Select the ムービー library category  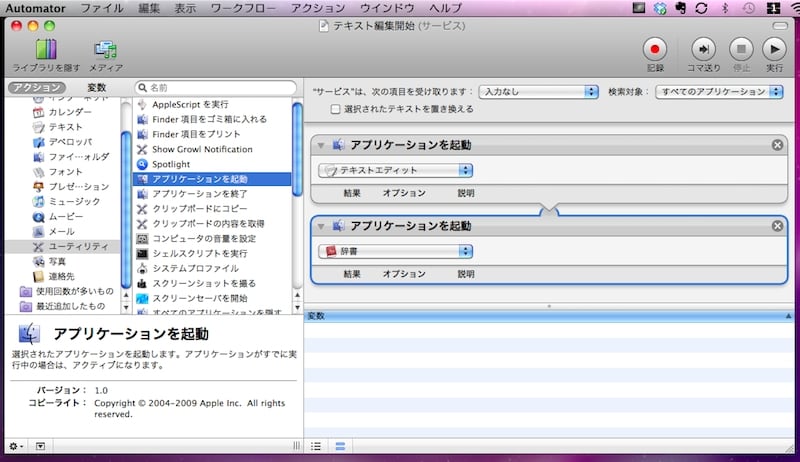click(58, 217)
